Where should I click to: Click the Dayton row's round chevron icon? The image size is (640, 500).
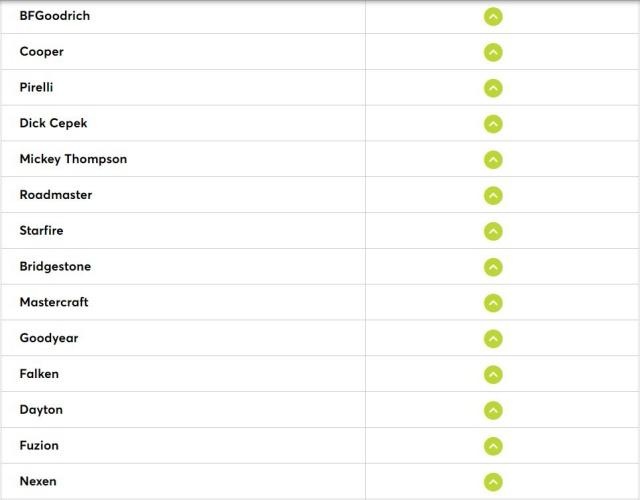point(493,411)
